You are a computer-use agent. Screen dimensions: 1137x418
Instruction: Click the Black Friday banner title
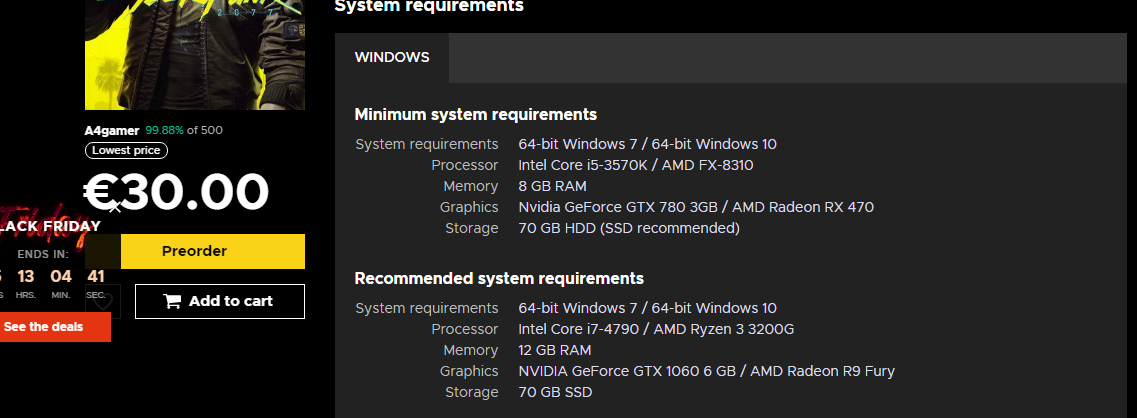tap(50, 226)
